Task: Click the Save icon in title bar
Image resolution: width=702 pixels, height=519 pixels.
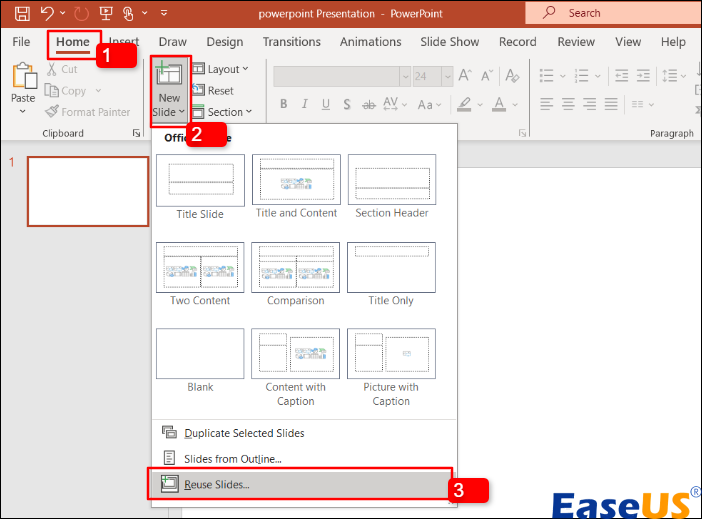Action: 22,14
